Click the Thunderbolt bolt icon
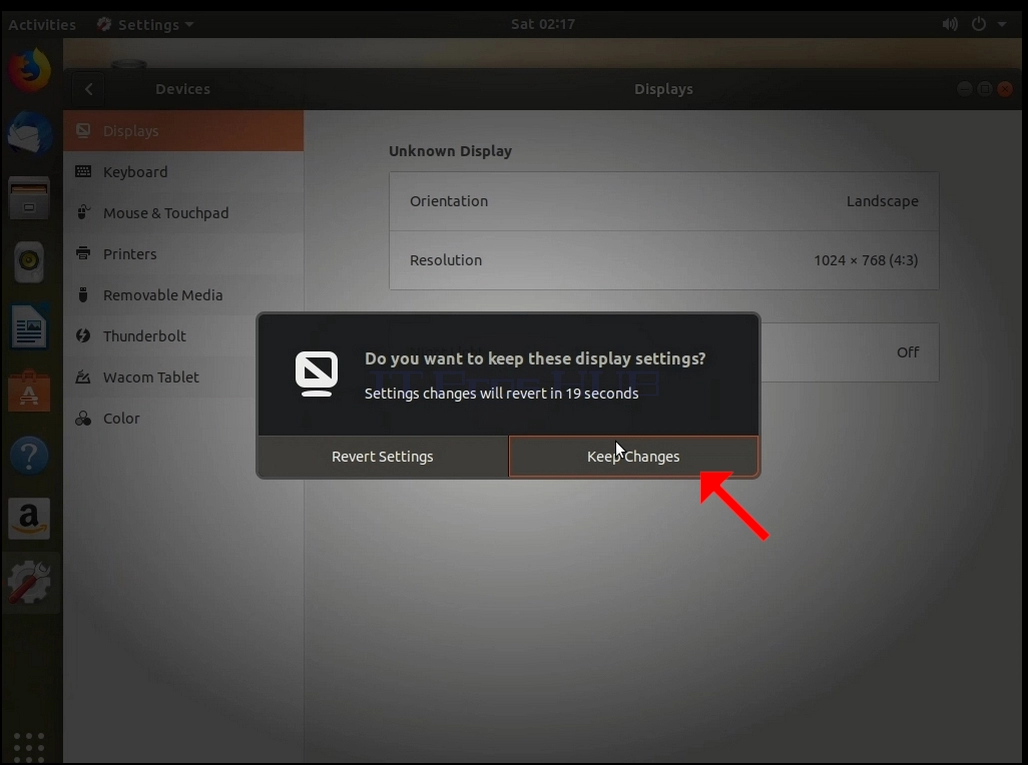The height and width of the screenshot is (765, 1028). tap(83, 336)
